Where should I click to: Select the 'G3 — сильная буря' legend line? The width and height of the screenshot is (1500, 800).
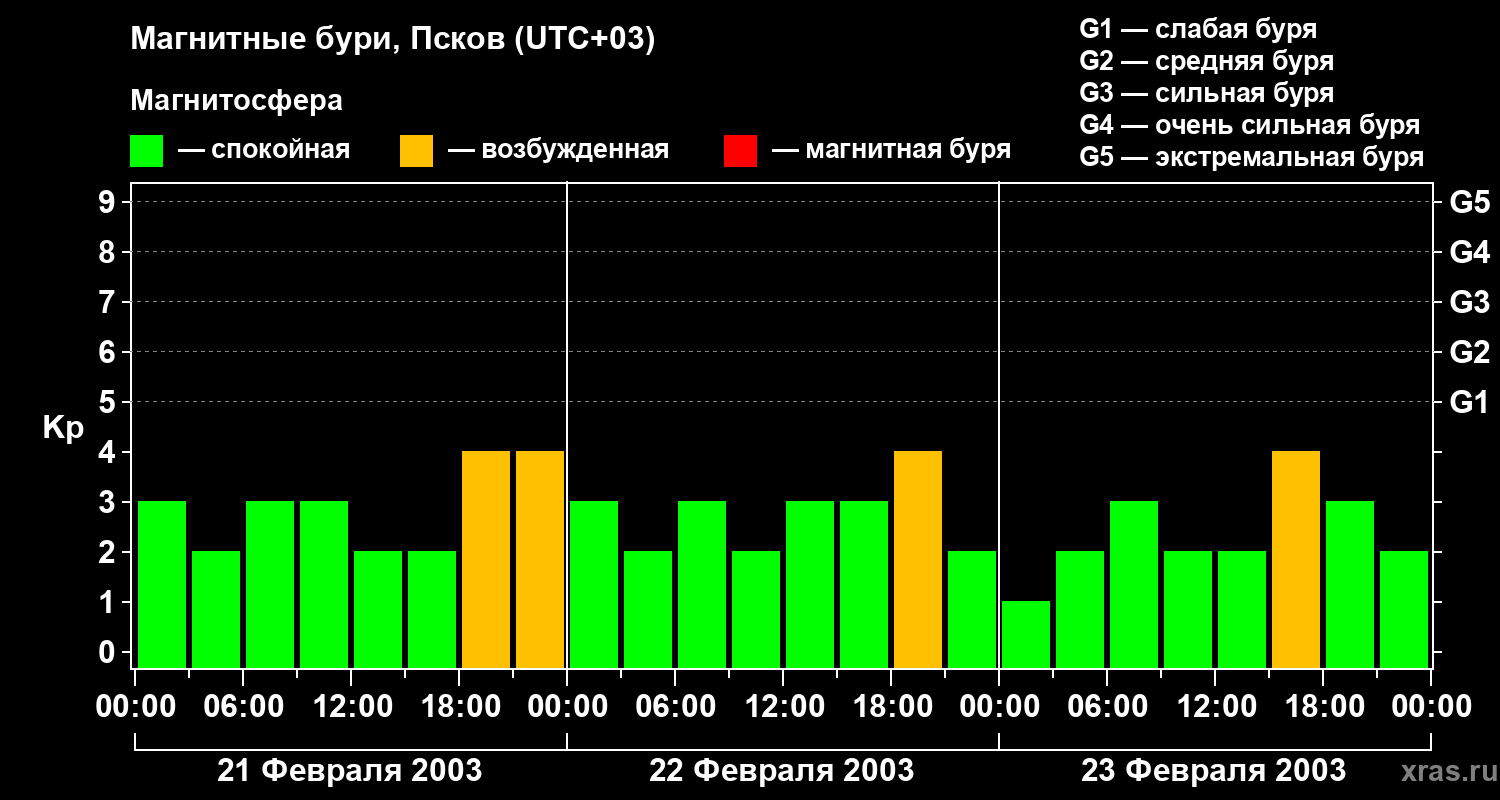[1207, 93]
